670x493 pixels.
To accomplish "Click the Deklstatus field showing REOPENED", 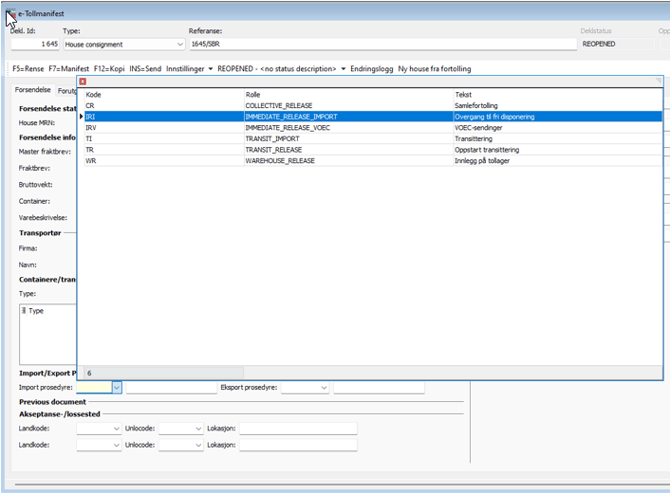I will [x=617, y=44].
